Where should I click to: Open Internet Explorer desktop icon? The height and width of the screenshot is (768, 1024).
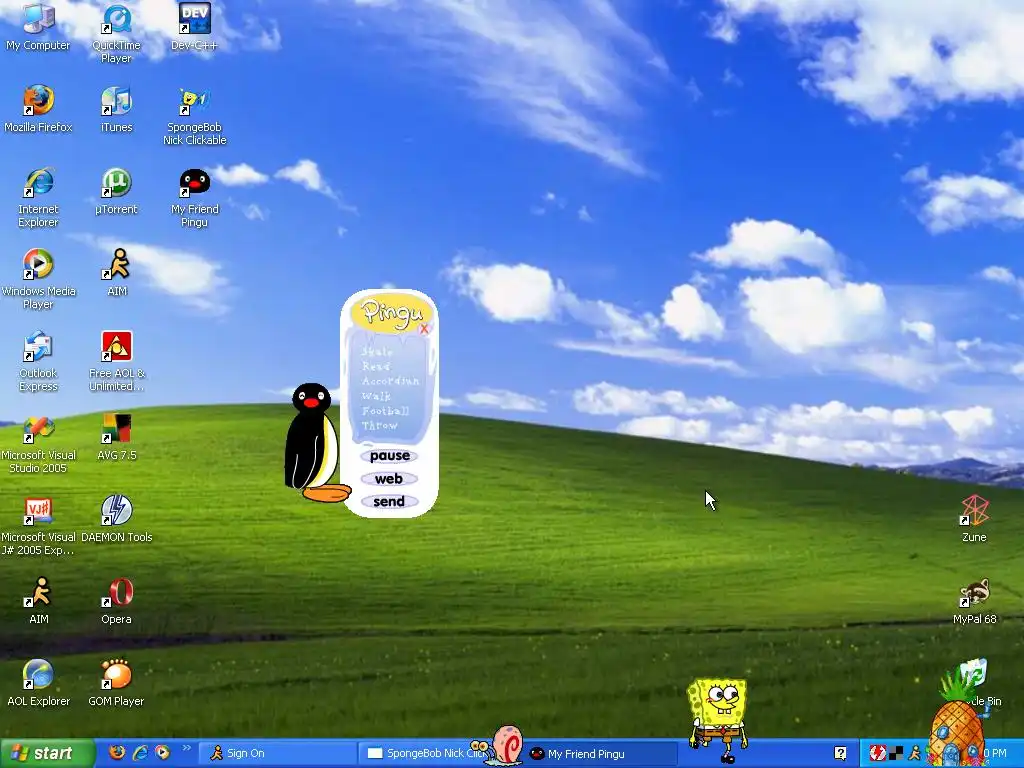click(x=38, y=198)
